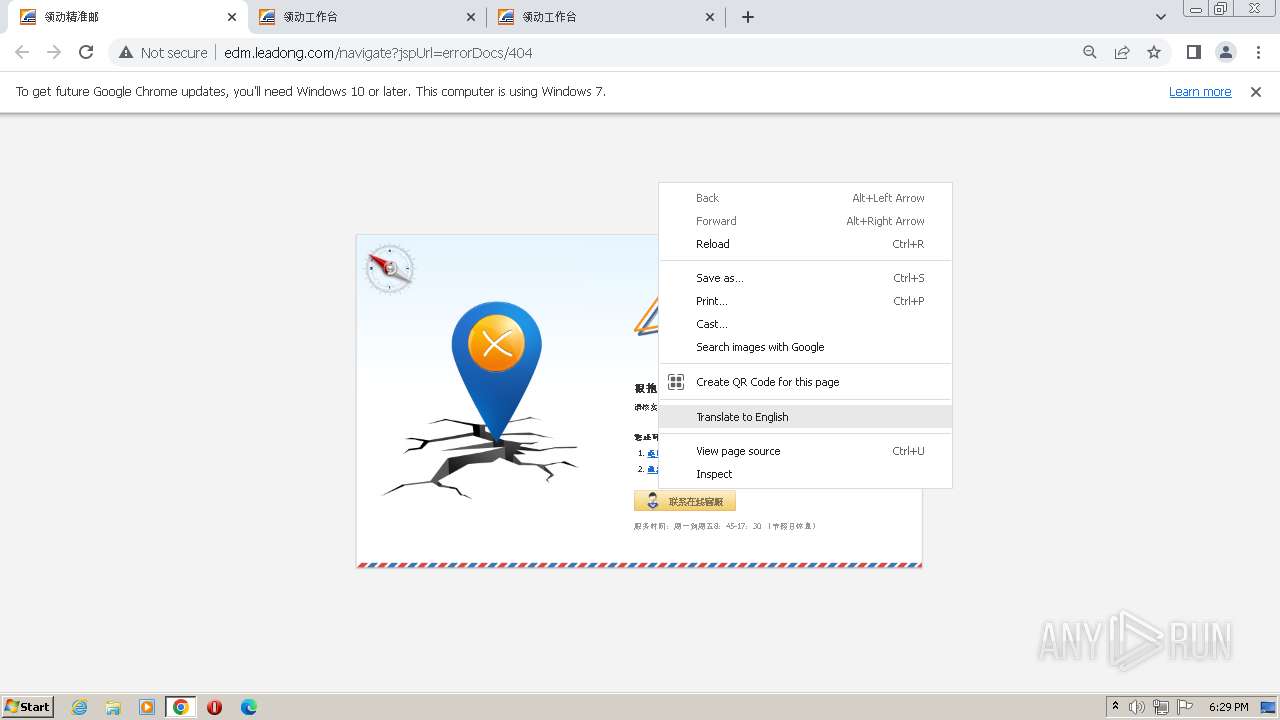
Task: Reload page with toolbar refresh icon
Action: point(86,52)
